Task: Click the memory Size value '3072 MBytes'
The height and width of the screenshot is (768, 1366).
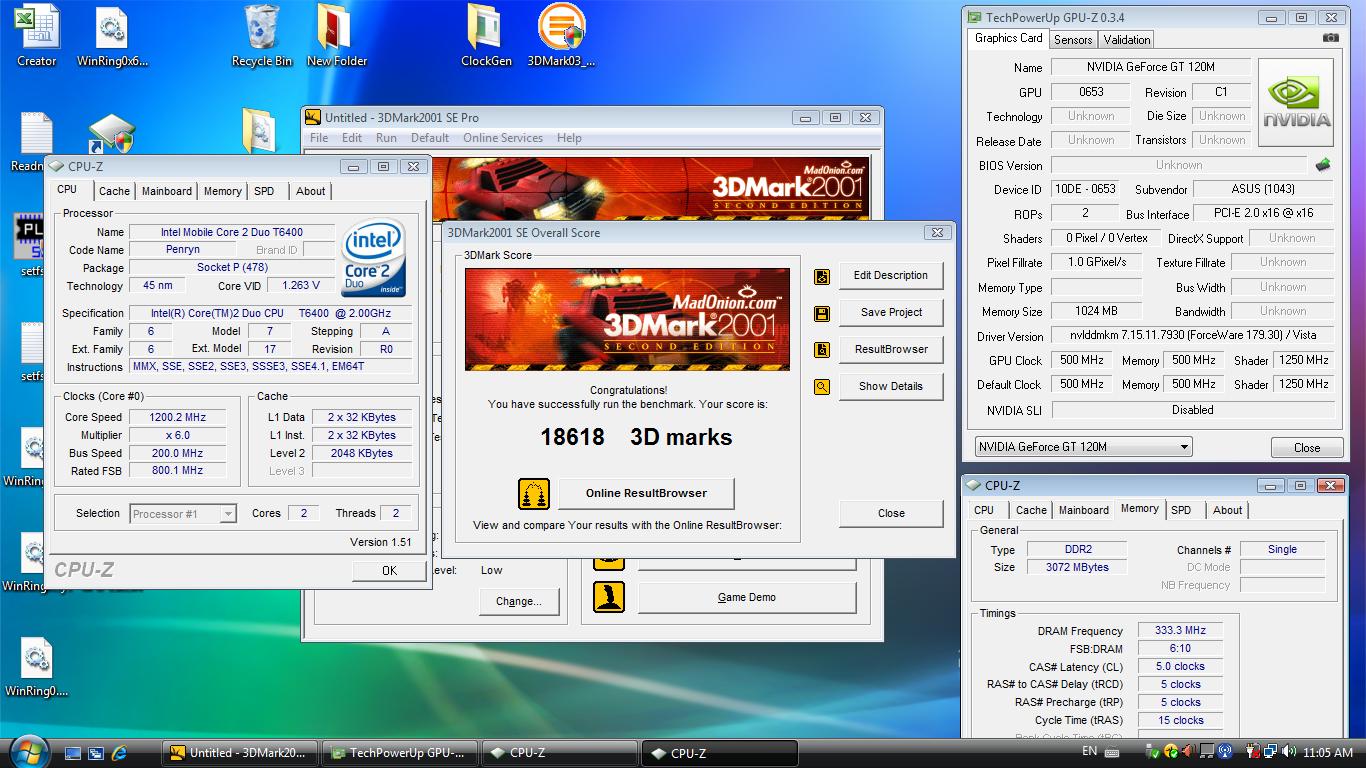Action: coord(1077,567)
